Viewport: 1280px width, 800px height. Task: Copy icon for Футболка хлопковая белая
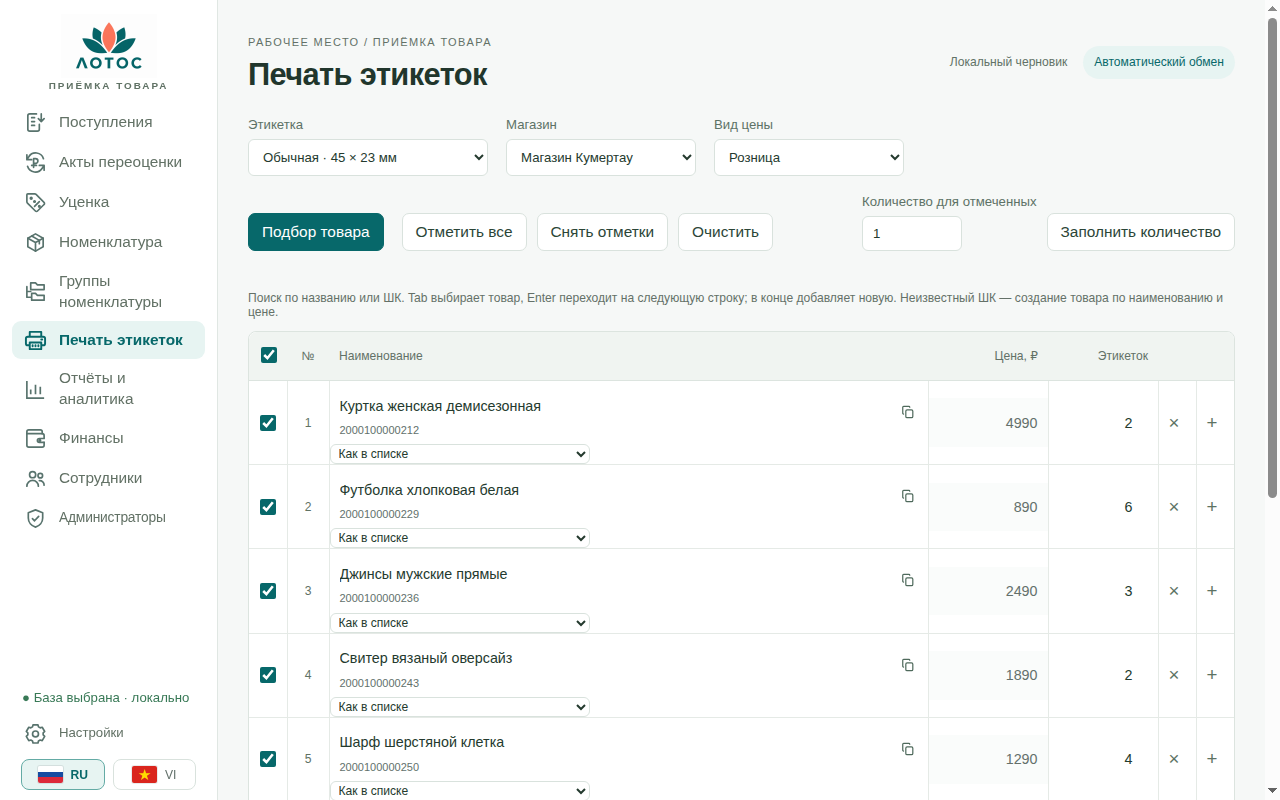pos(908,496)
